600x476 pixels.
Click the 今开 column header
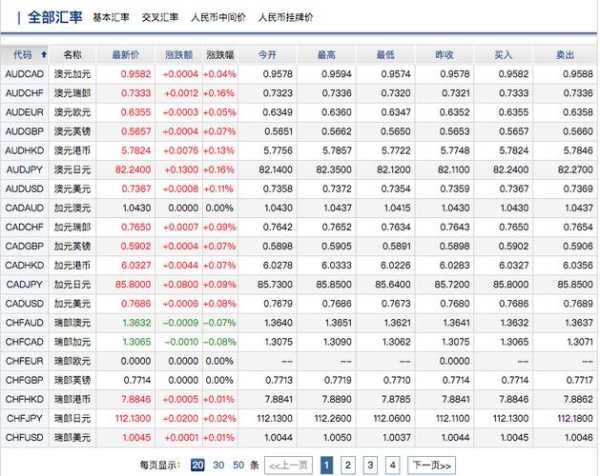[268, 54]
